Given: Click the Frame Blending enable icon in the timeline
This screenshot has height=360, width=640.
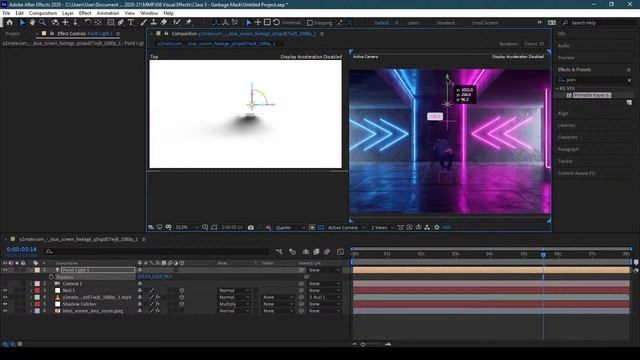Looking at the screenshot, I should 316,252.
